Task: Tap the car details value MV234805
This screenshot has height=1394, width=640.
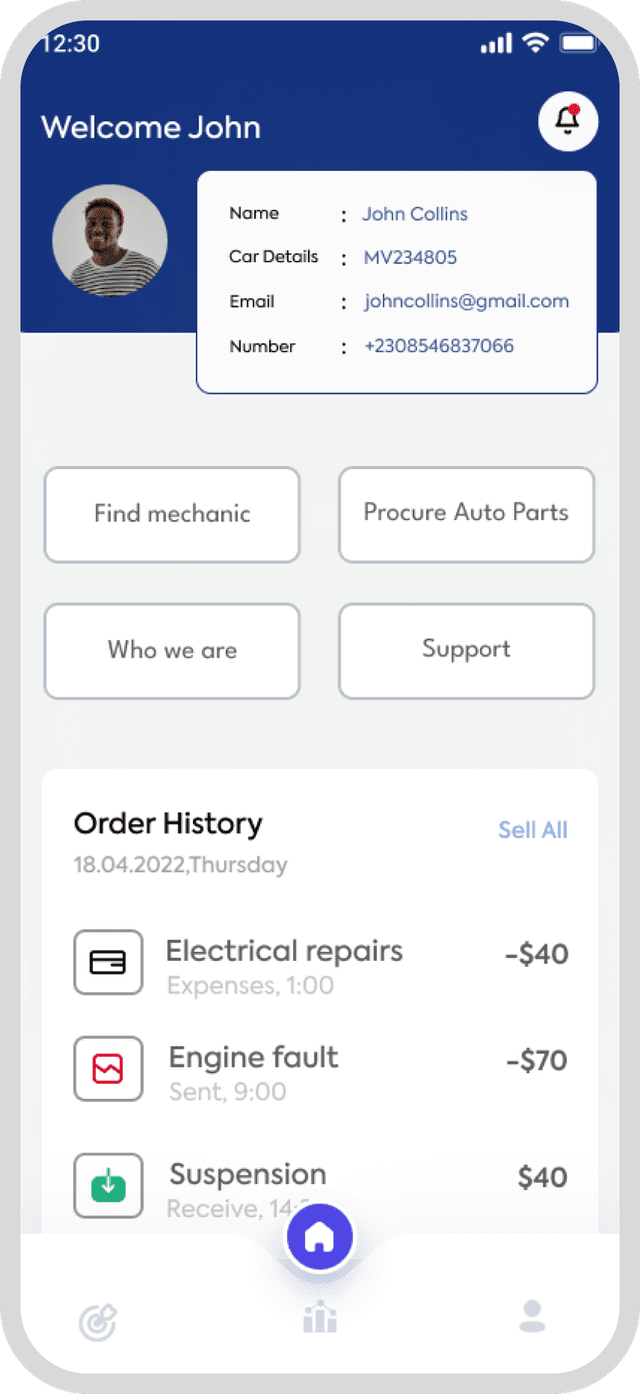Action: tap(410, 258)
